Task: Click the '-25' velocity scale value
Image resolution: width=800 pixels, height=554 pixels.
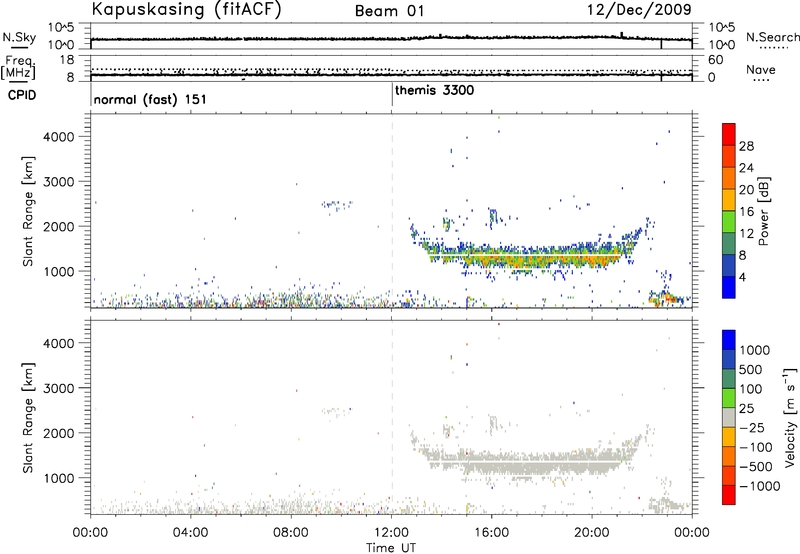Action: [x=752, y=428]
